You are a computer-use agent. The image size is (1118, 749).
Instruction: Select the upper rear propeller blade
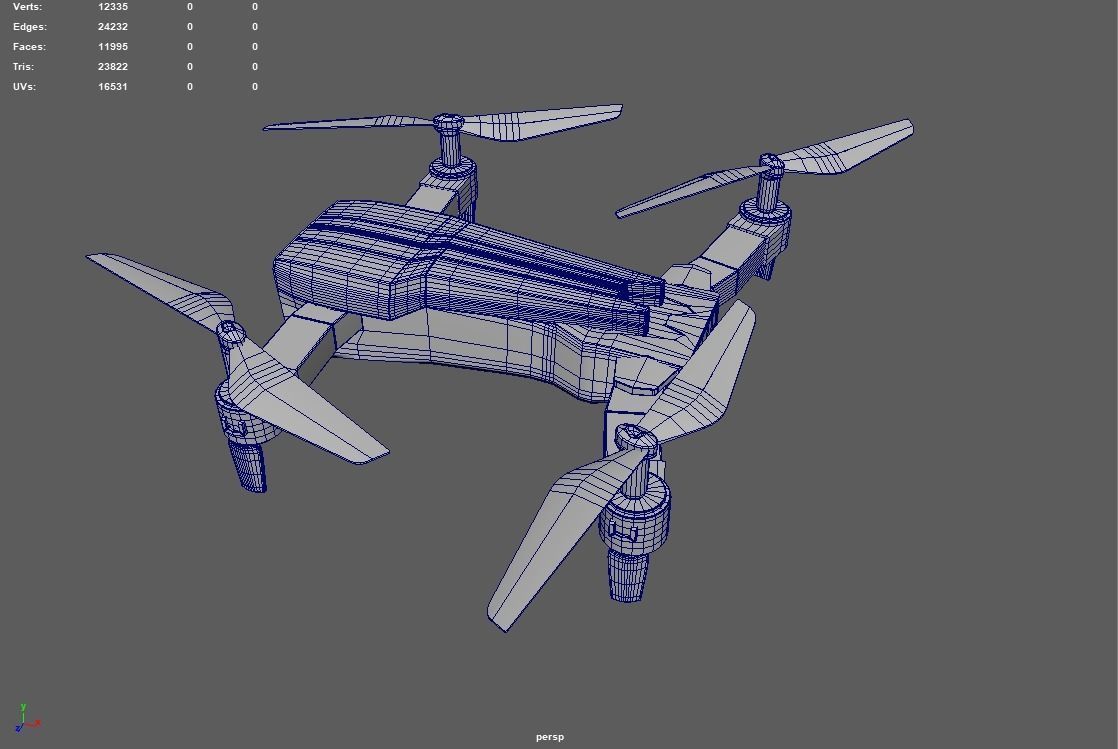point(542,123)
